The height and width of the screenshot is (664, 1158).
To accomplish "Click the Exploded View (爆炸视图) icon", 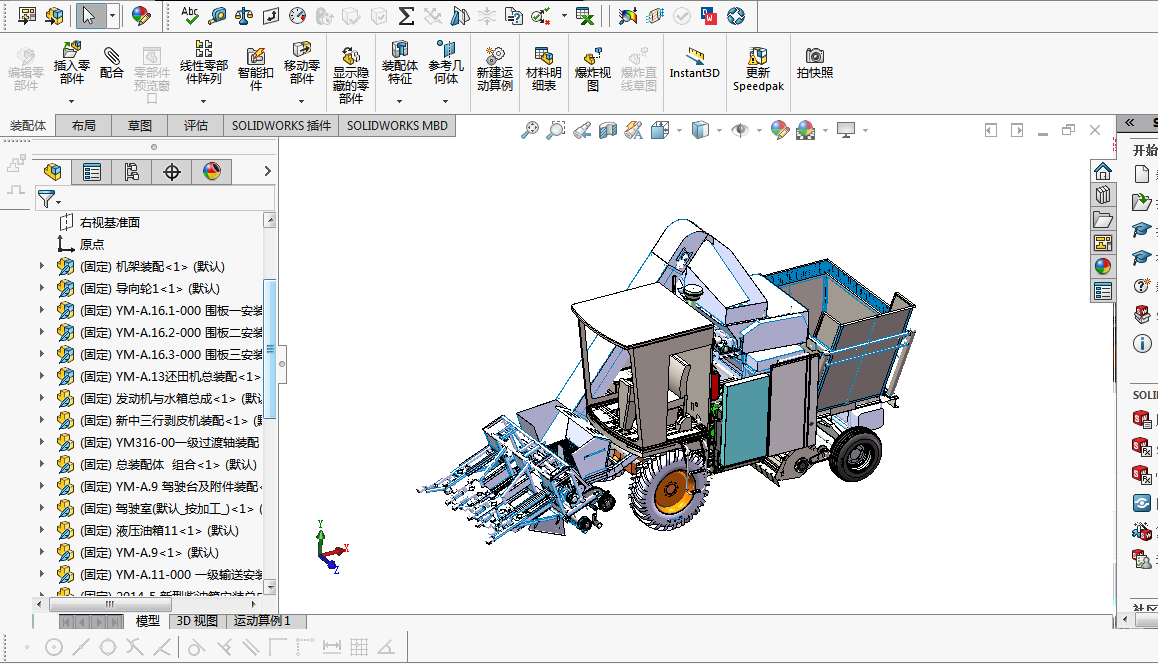I will coord(592,55).
